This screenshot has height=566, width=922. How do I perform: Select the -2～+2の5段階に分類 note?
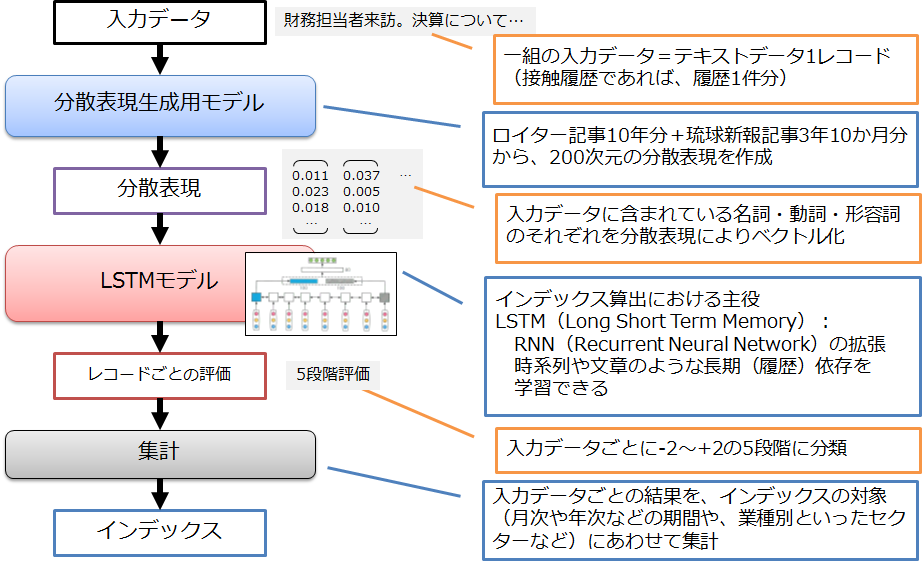708,450
